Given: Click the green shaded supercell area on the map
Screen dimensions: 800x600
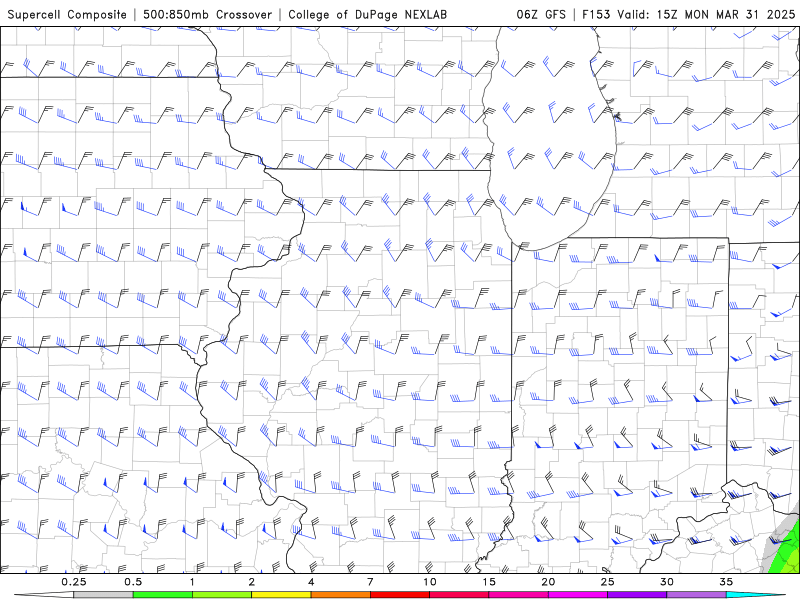Looking at the screenshot, I should click(786, 556).
